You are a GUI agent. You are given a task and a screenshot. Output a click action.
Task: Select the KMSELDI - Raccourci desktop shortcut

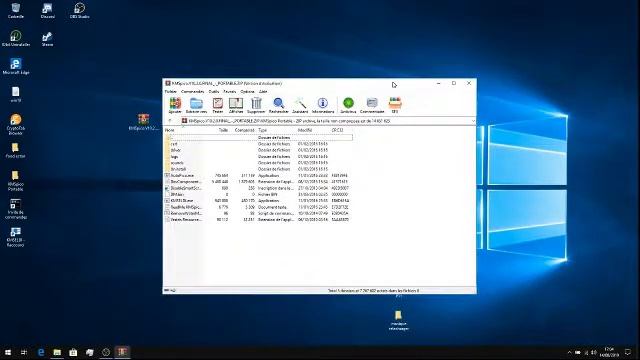16,237
